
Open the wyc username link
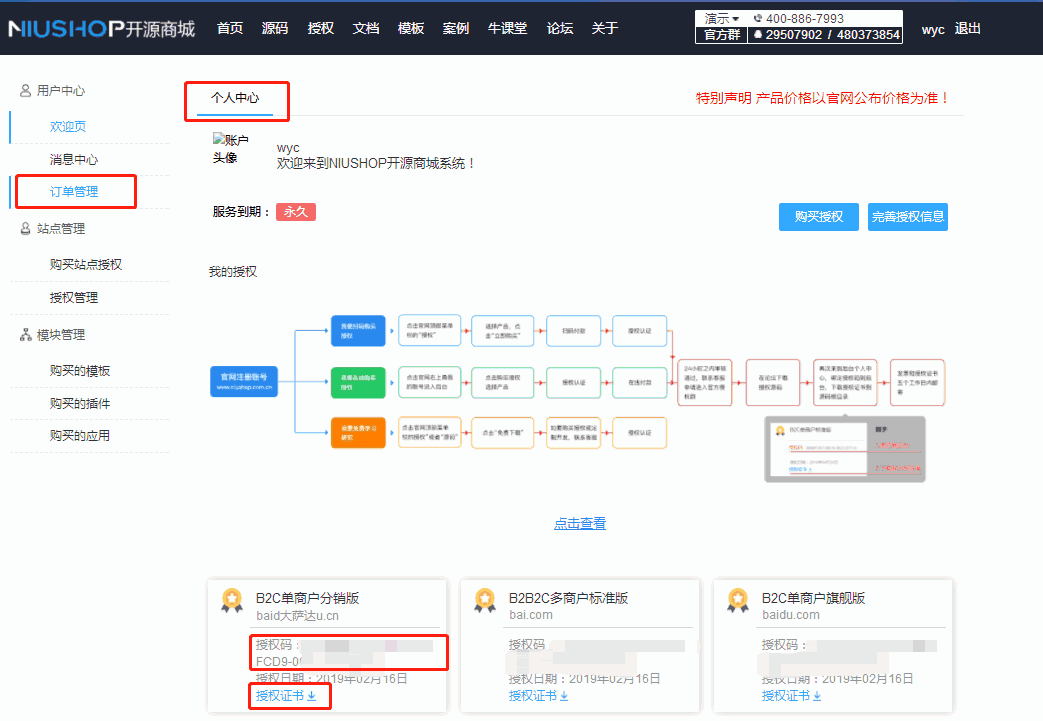pos(933,29)
